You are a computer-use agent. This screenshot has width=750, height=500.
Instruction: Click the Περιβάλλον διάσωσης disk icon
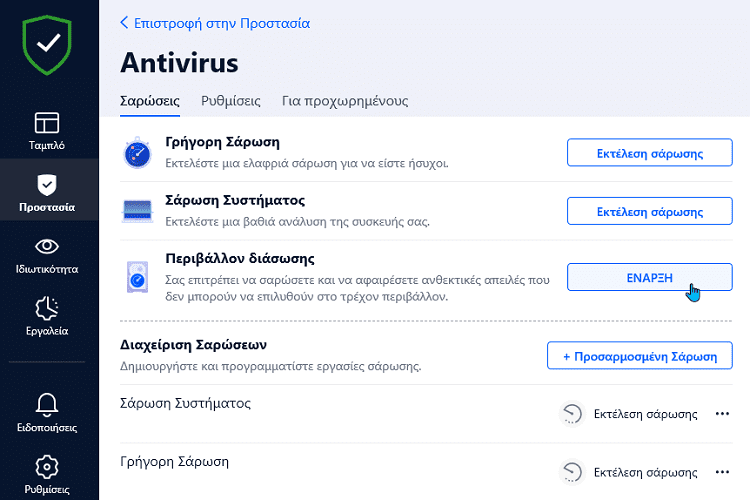137,277
